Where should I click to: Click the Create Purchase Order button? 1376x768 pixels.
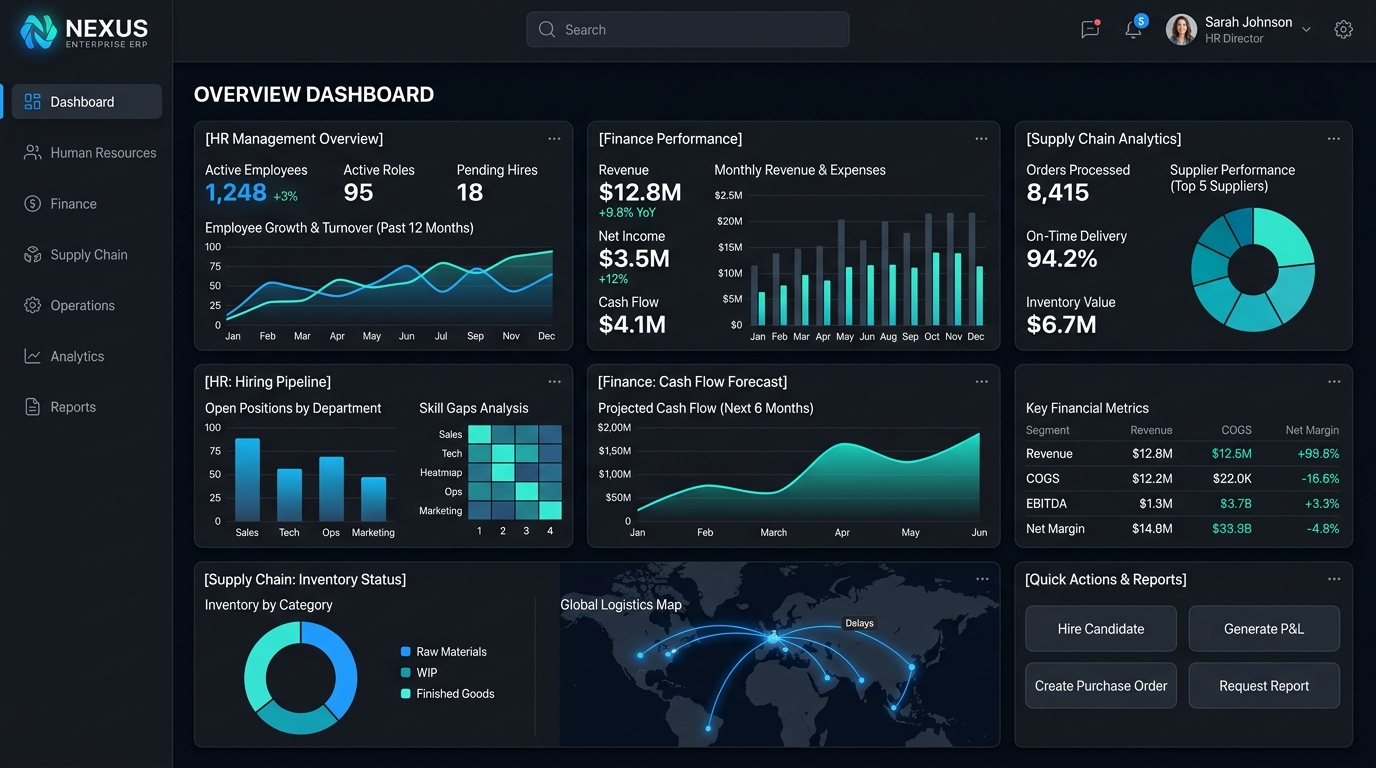[x=1101, y=686]
